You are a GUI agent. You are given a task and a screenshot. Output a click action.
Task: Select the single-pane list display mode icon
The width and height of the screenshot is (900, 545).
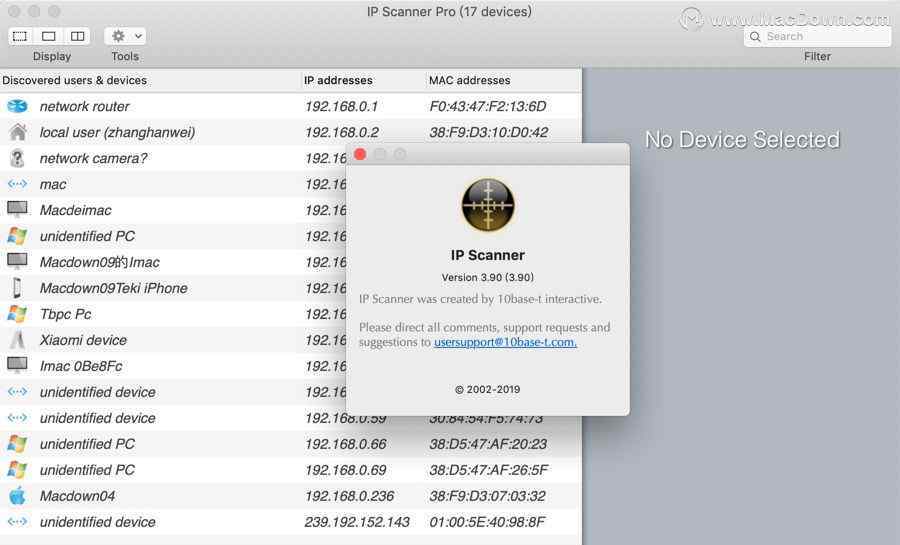pos(20,36)
